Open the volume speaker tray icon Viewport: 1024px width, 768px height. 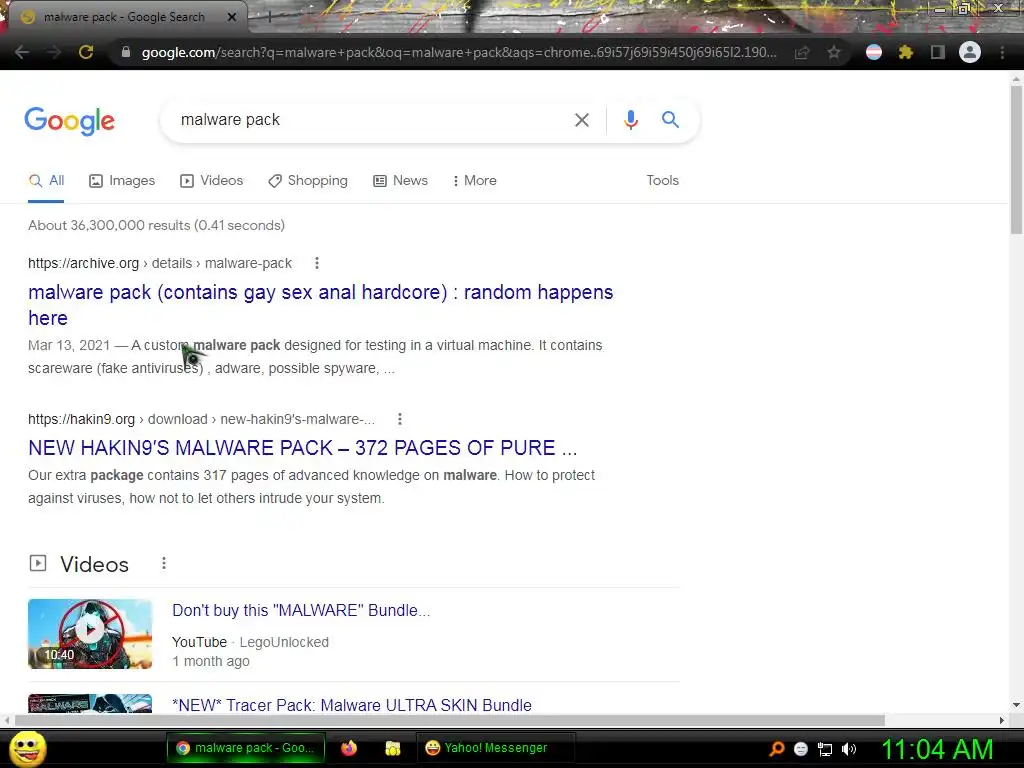tap(849, 749)
